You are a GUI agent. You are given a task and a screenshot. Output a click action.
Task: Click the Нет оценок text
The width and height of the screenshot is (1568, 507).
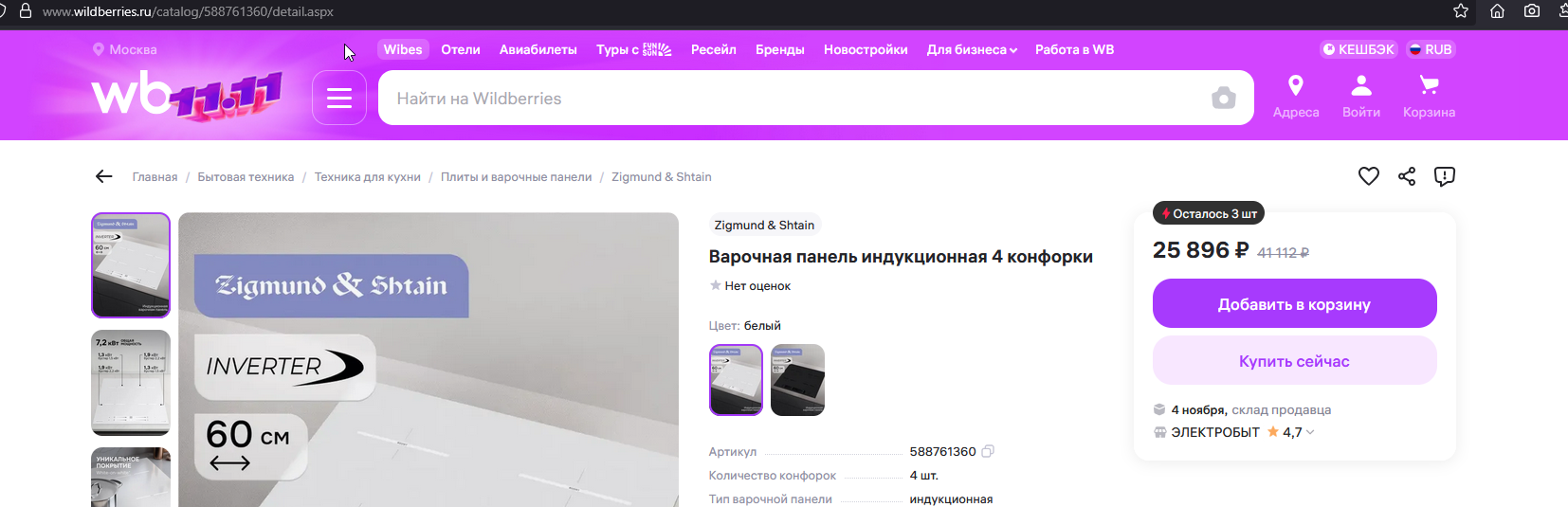click(x=757, y=285)
